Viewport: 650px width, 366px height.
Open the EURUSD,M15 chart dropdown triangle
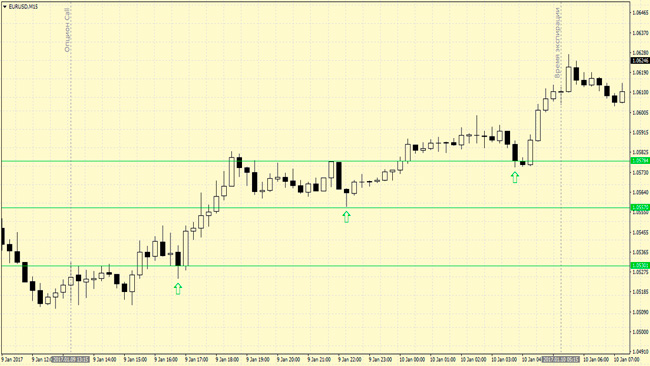pyautogui.click(x=5, y=7)
